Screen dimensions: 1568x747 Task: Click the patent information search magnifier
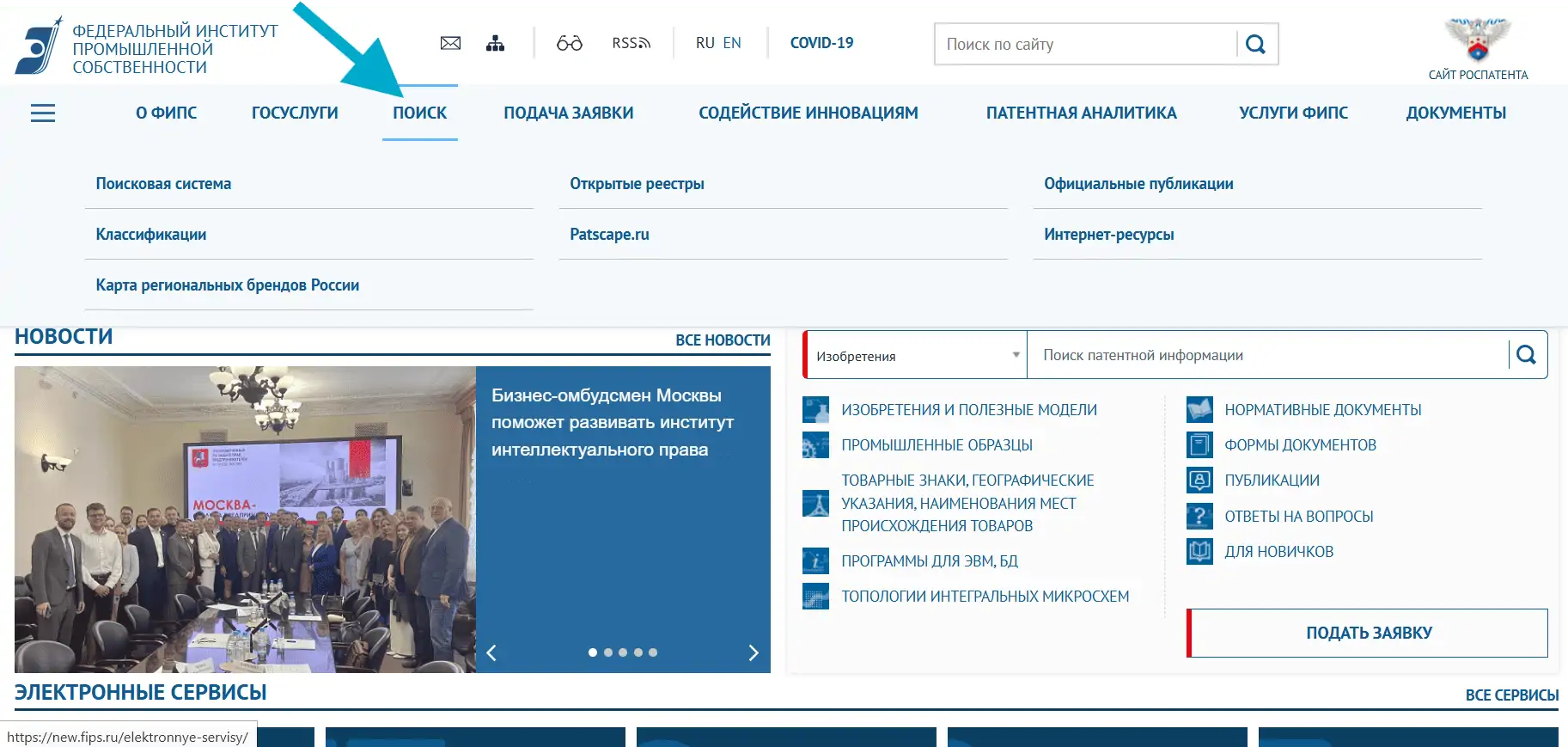[1526, 355]
